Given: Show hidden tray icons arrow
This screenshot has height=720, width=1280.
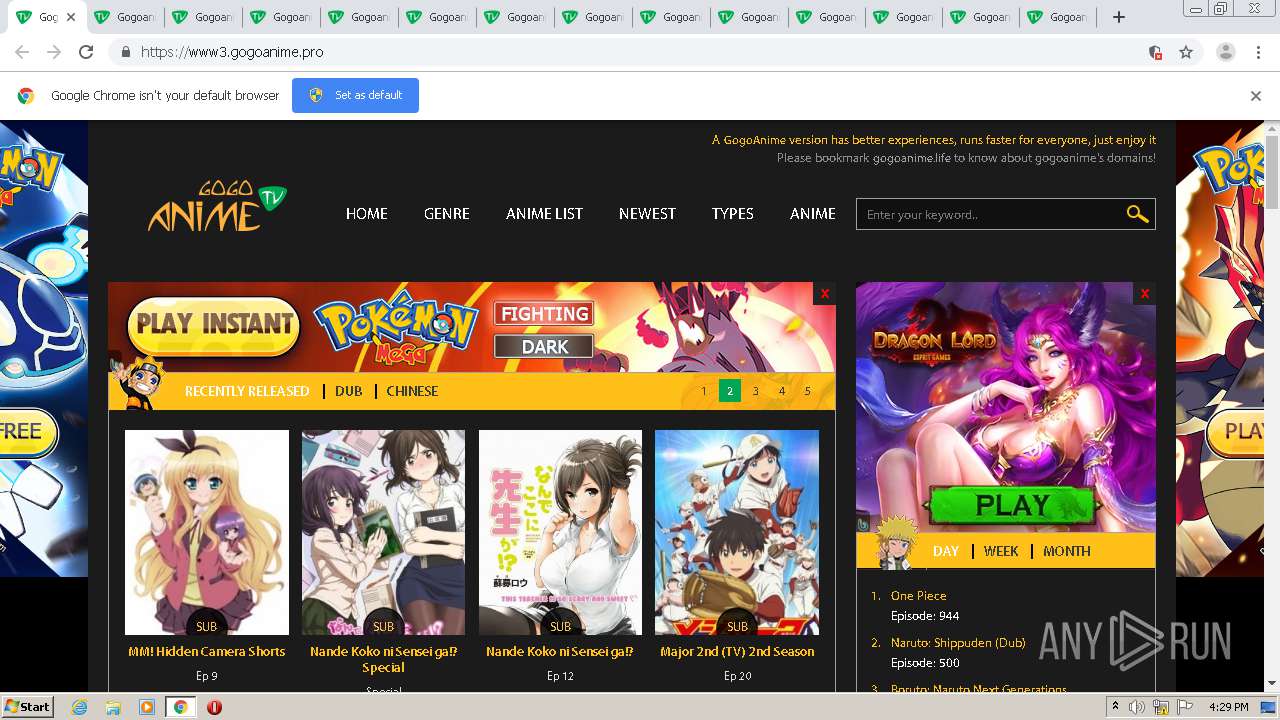Looking at the screenshot, I should (1115, 707).
